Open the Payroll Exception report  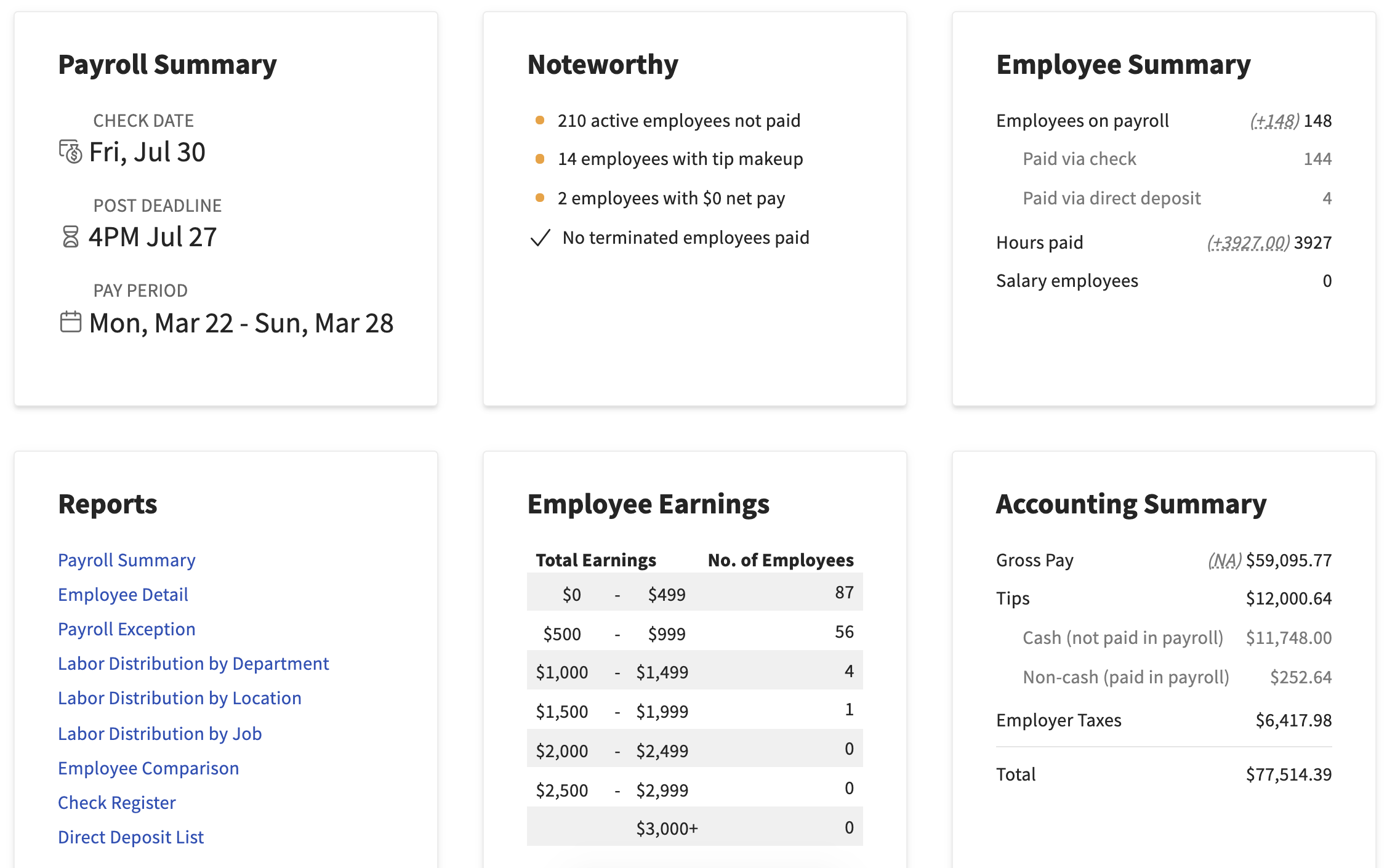[x=126, y=629]
